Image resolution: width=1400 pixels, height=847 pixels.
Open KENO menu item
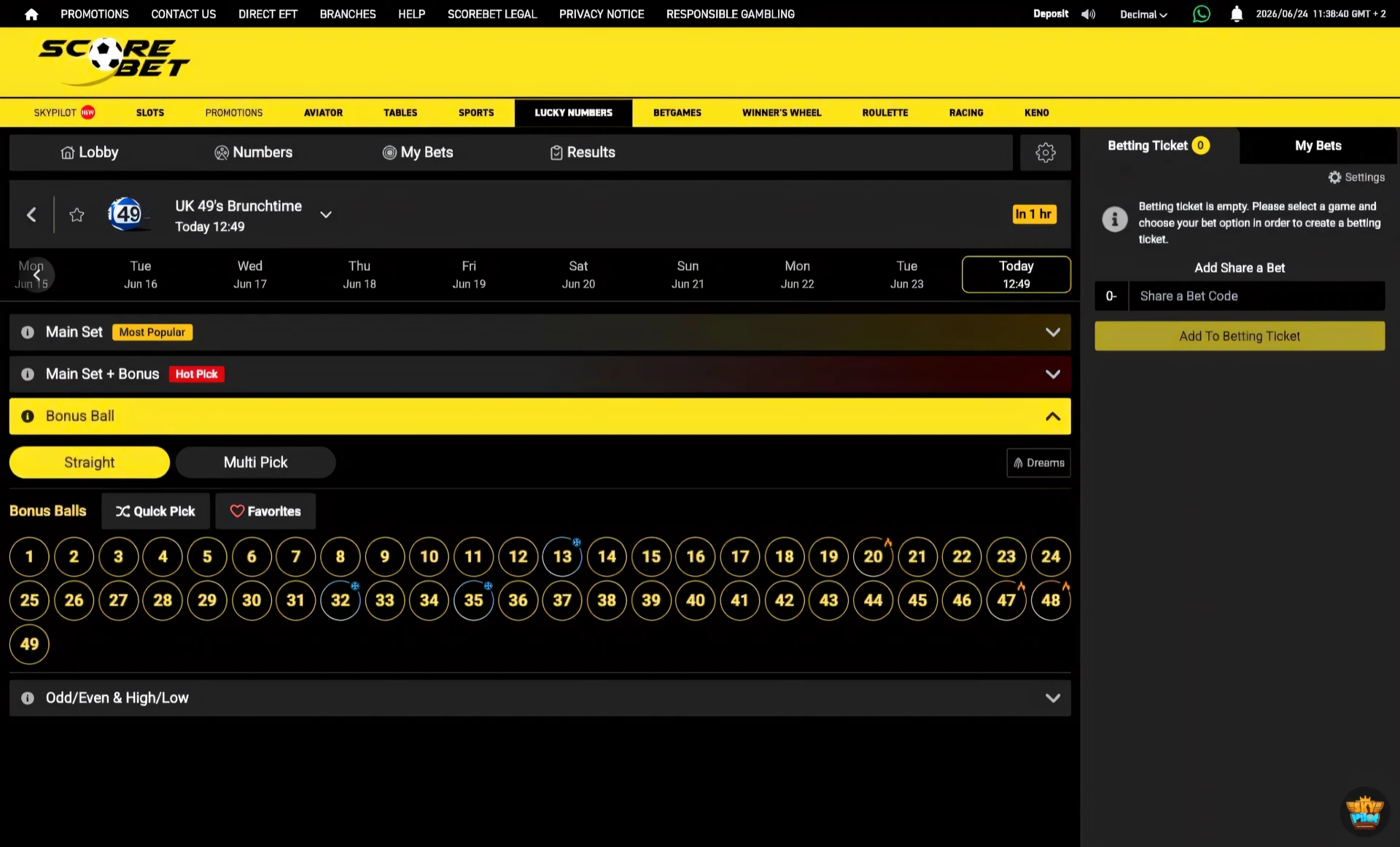[1036, 113]
